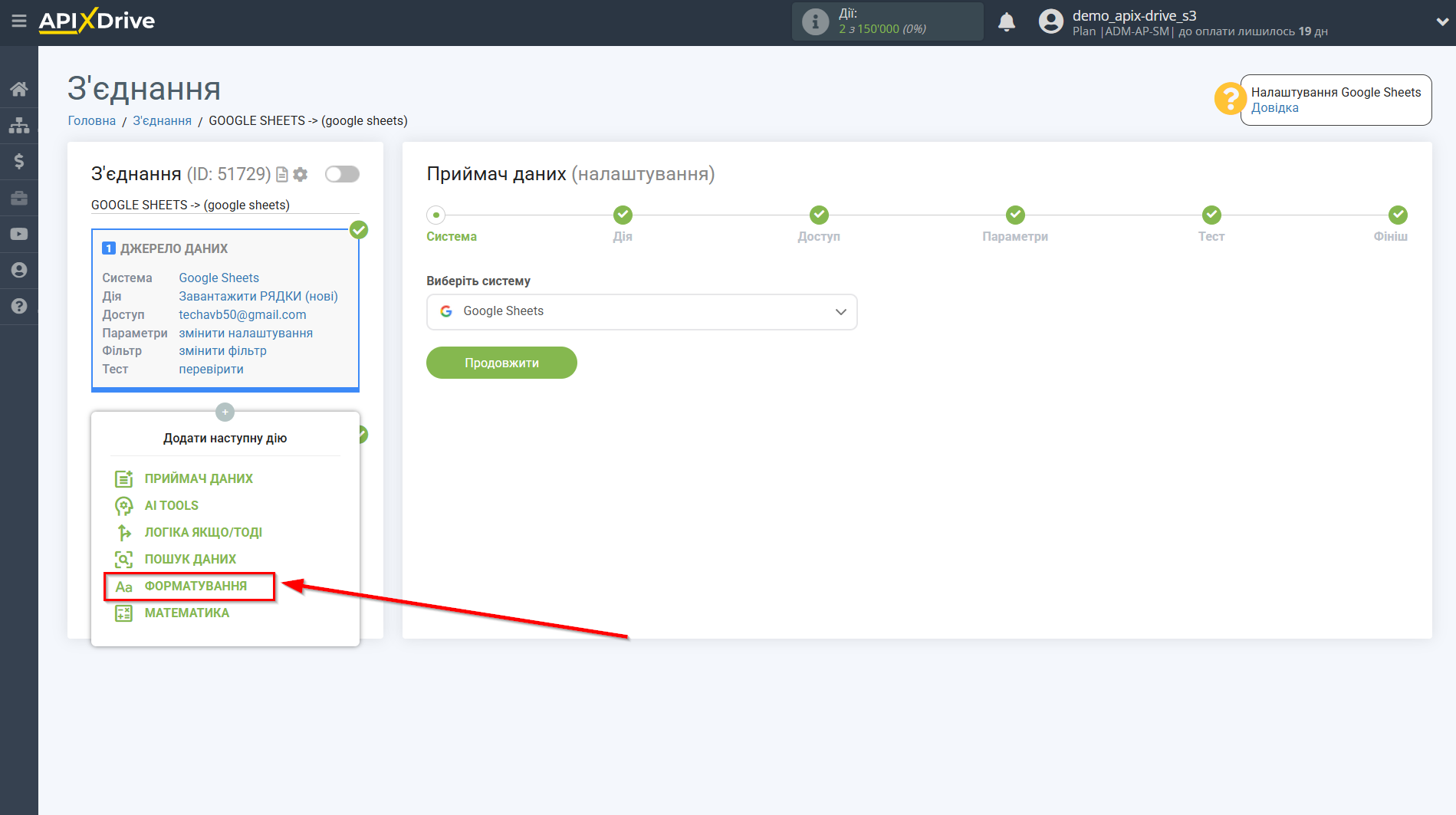Click the connection notes document icon
The image size is (1456, 815).
[x=282, y=175]
